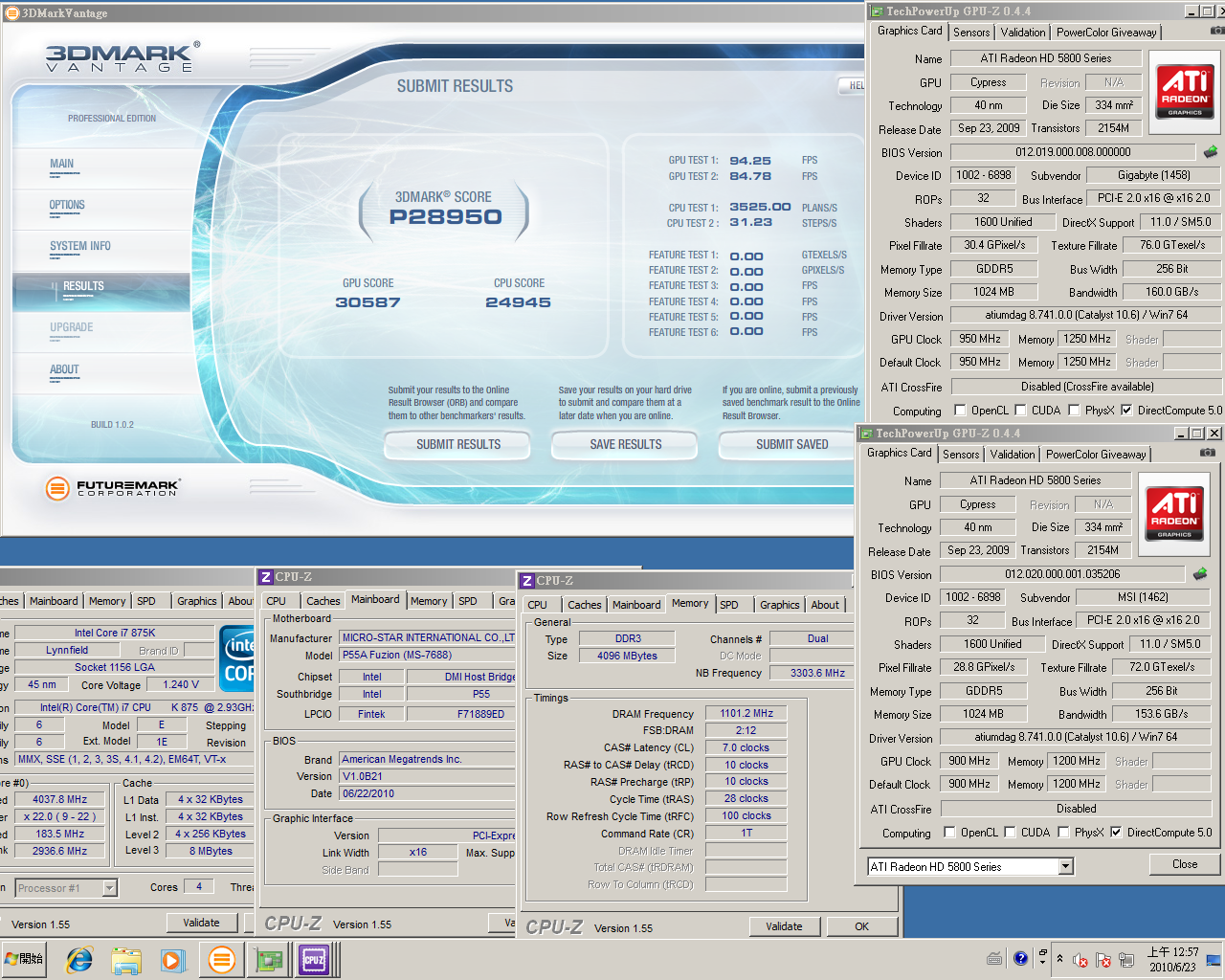Click SAVE RESULTS button
This screenshot has width=1225, height=980.
[625, 445]
